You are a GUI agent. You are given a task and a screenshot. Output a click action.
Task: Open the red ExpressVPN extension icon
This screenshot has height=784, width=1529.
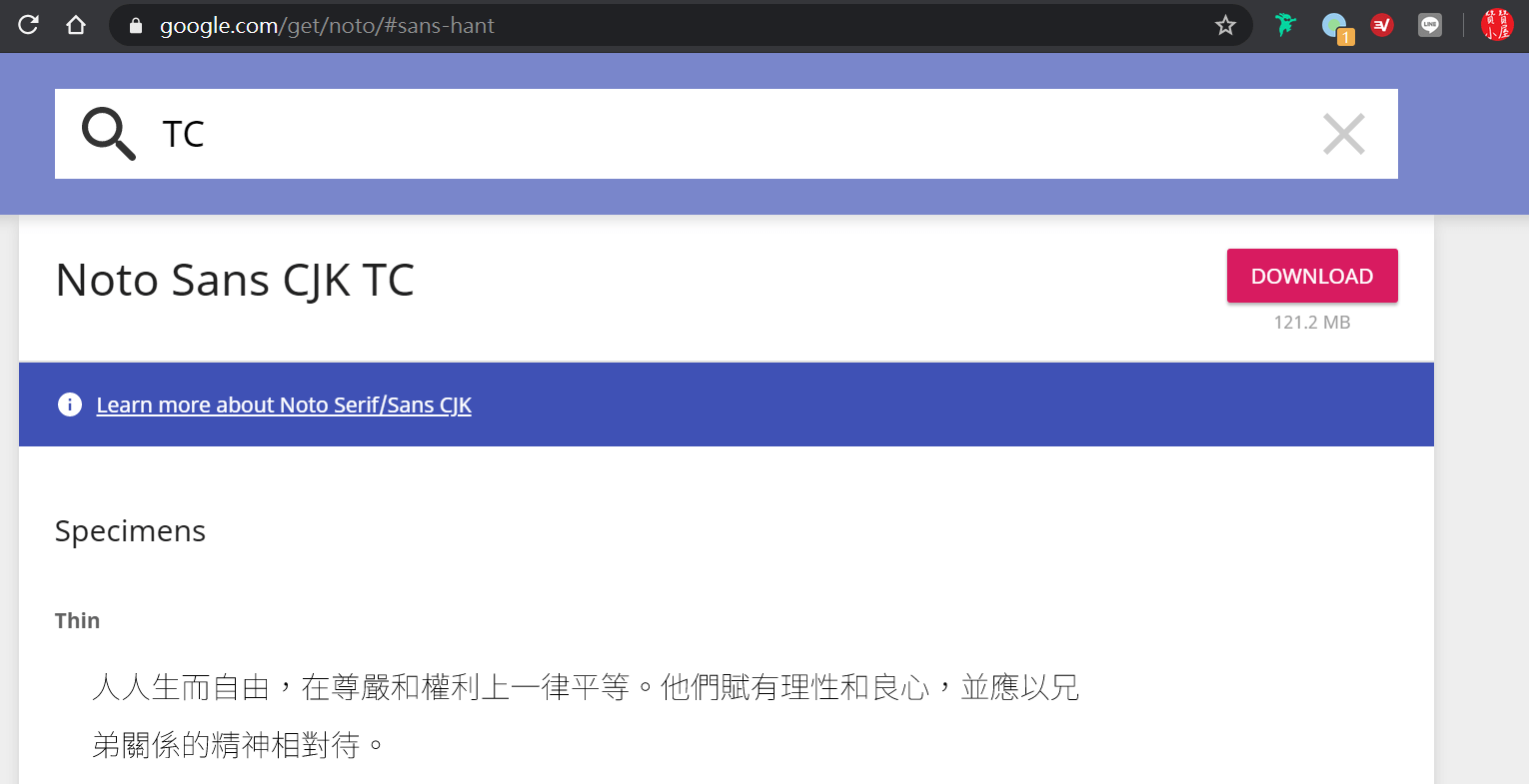coord(1382,25)
